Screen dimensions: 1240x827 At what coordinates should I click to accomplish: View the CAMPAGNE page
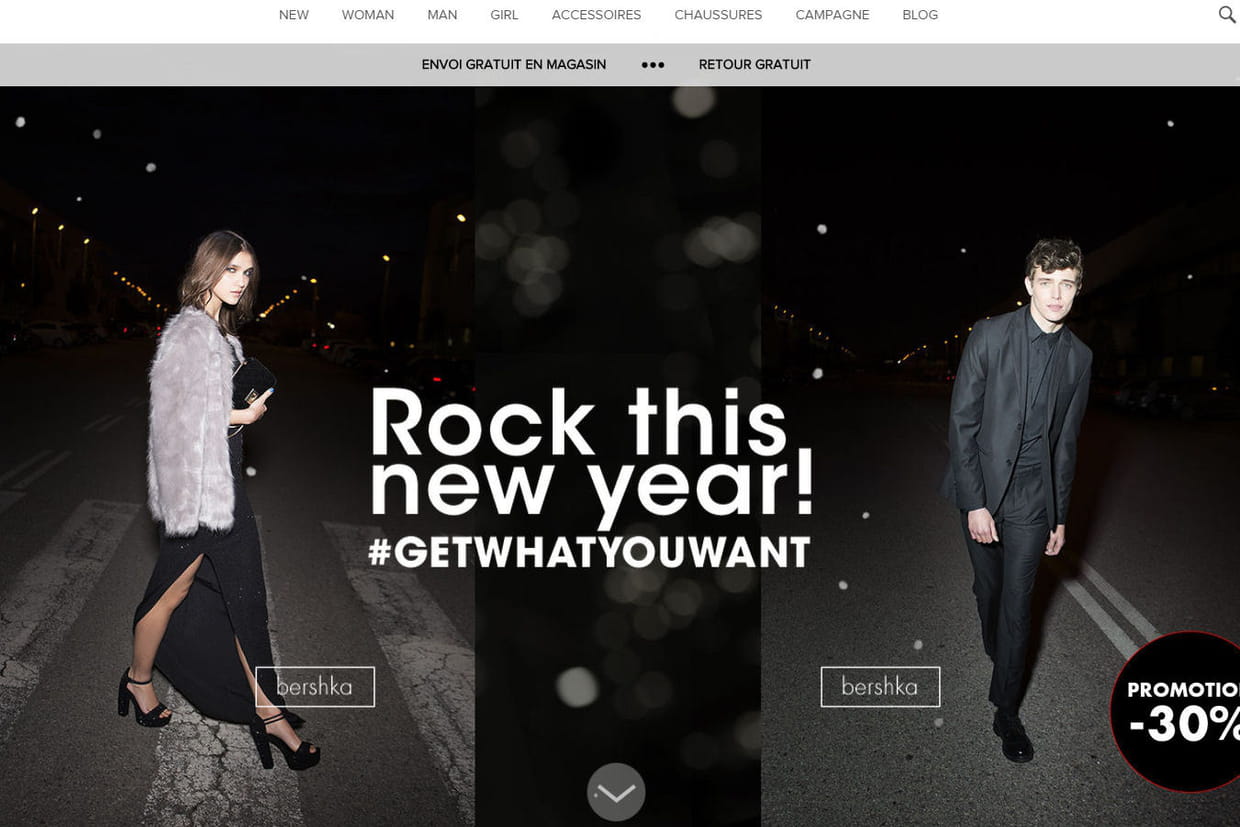click(832, 15)
